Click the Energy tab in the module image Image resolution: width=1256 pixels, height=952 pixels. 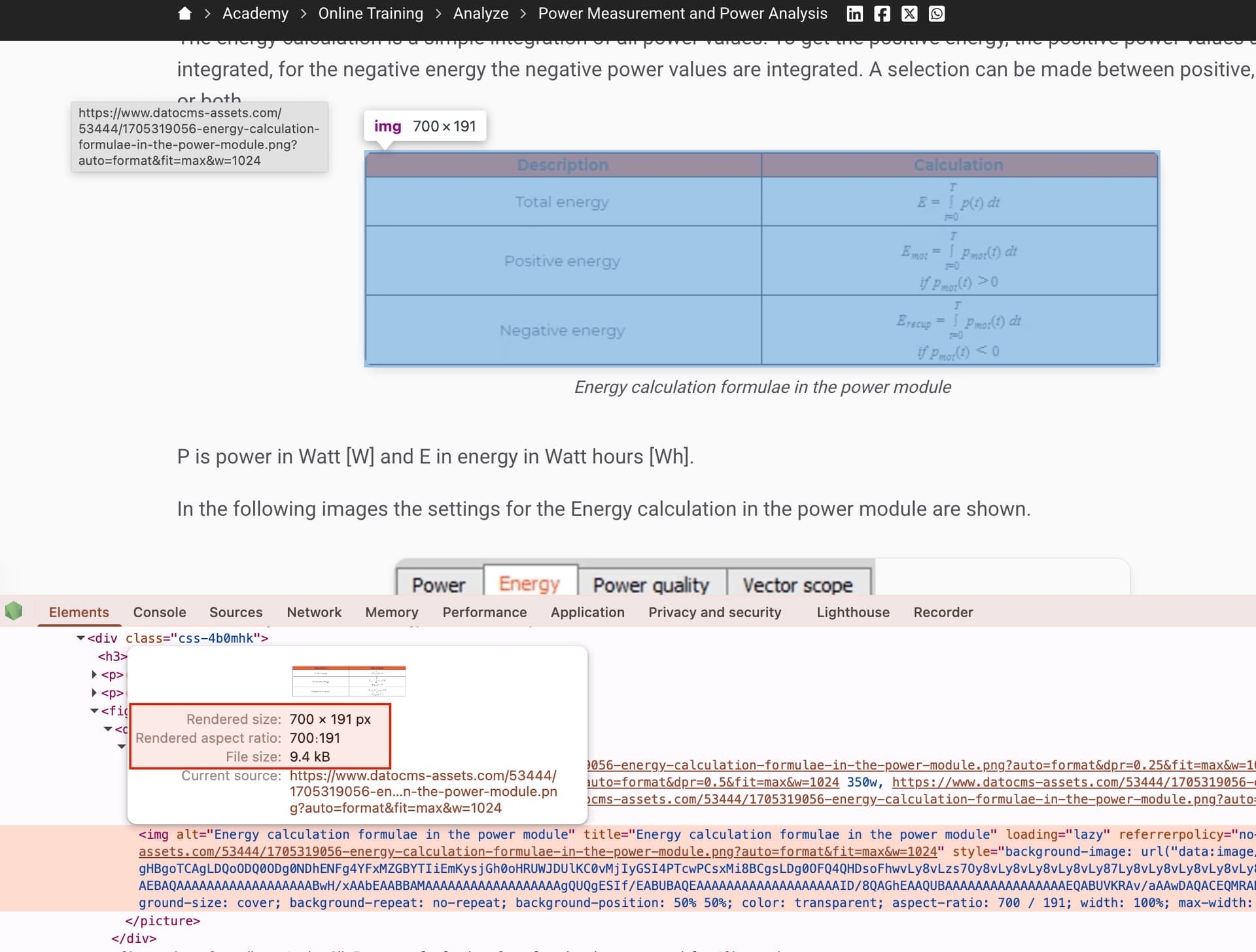[x=530, y=583]
